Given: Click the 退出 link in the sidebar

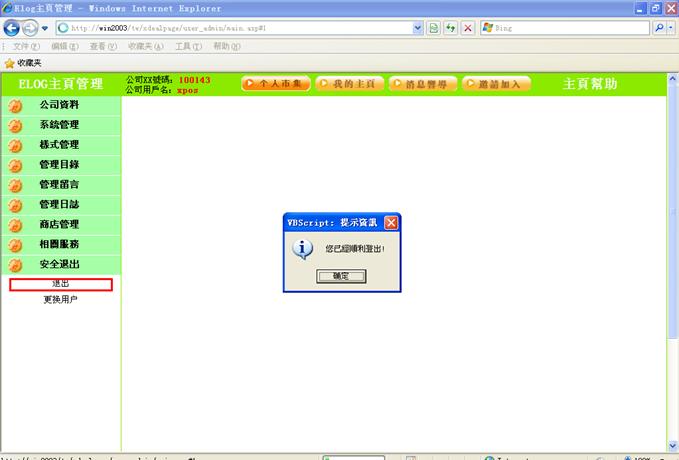Looking at the screenshot, I should pos(61,285).
